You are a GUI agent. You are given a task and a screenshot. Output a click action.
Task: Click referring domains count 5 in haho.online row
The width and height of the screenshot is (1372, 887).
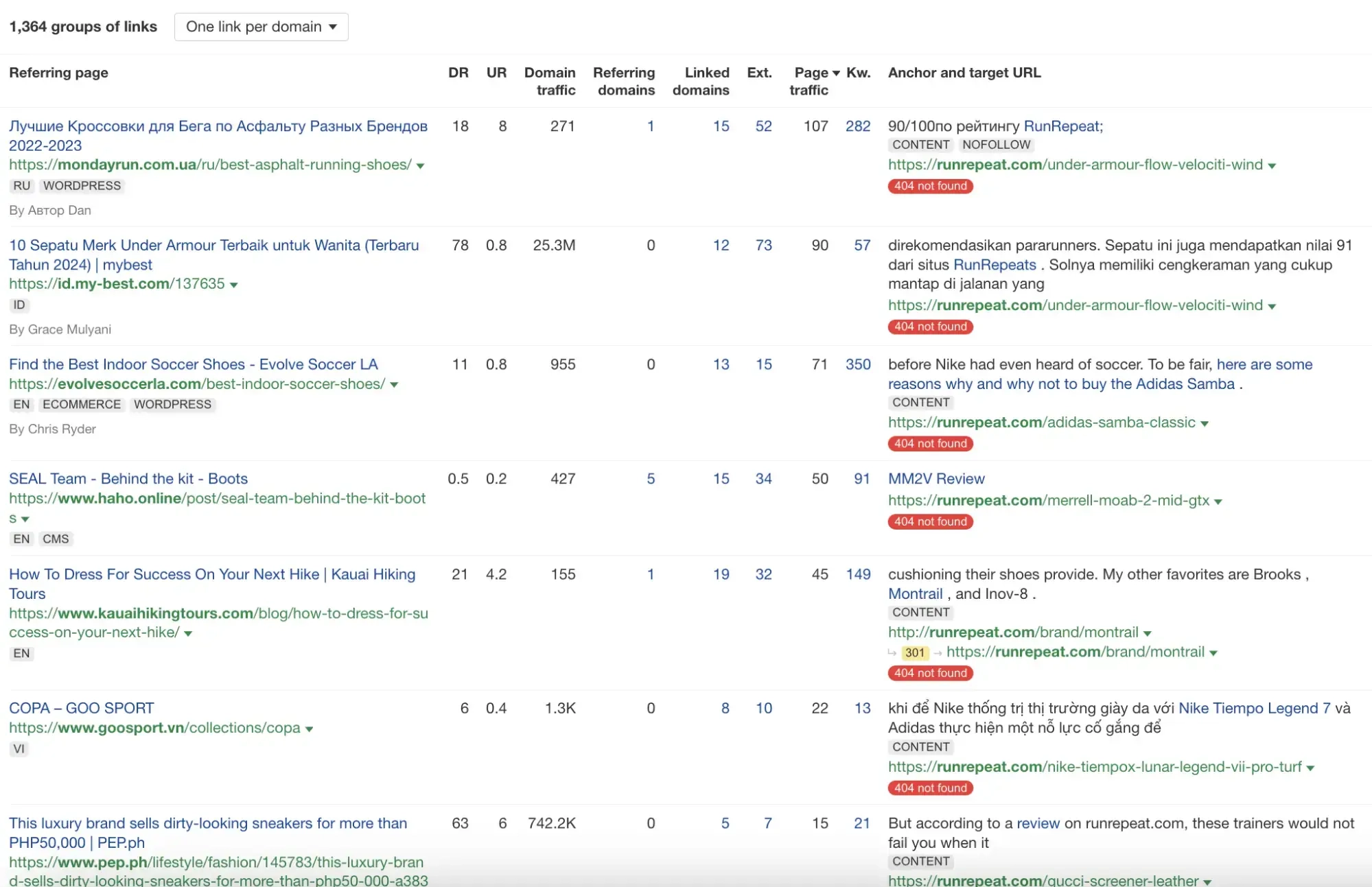[x=651, y=479]
